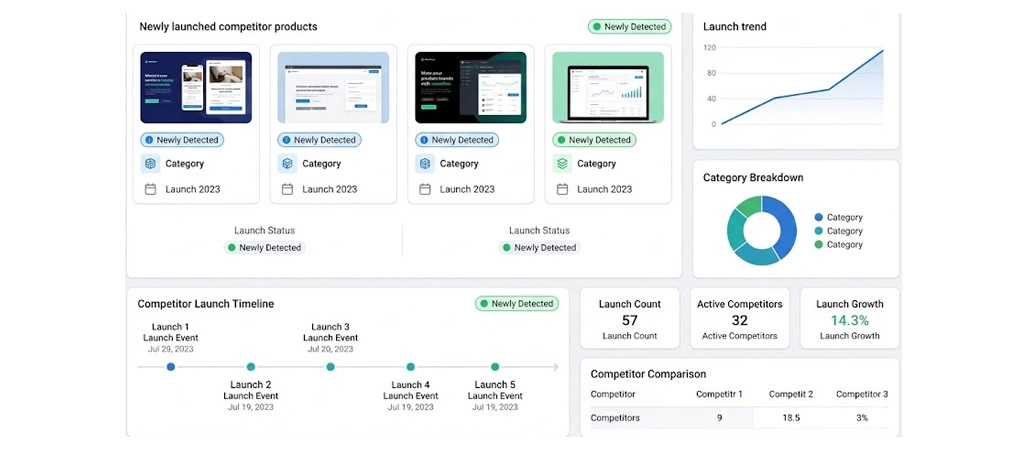Screen dimensions: 1026x466
Task: Click the Newly Detected pill under the left Launch Status label
Action: (264, 247)
